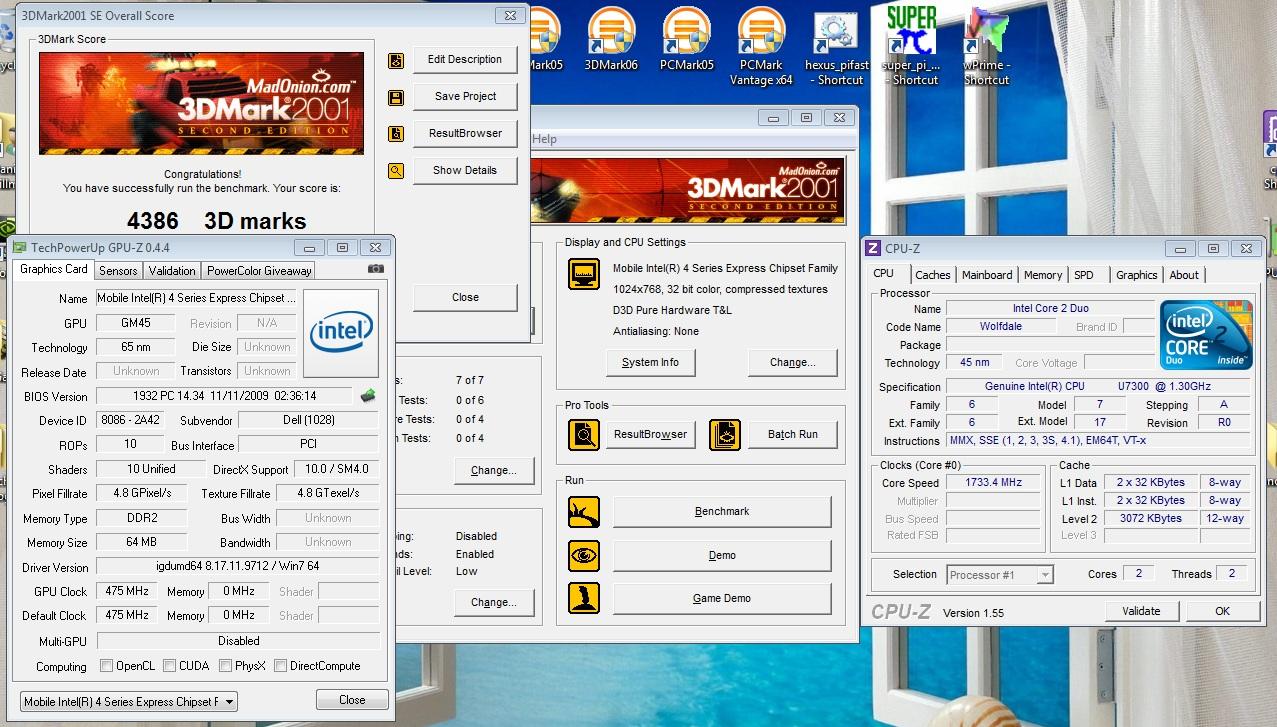Enable the OpenCL checkbox in GPU-Z
Viewport: 1277px width, 727px height.
106,666
